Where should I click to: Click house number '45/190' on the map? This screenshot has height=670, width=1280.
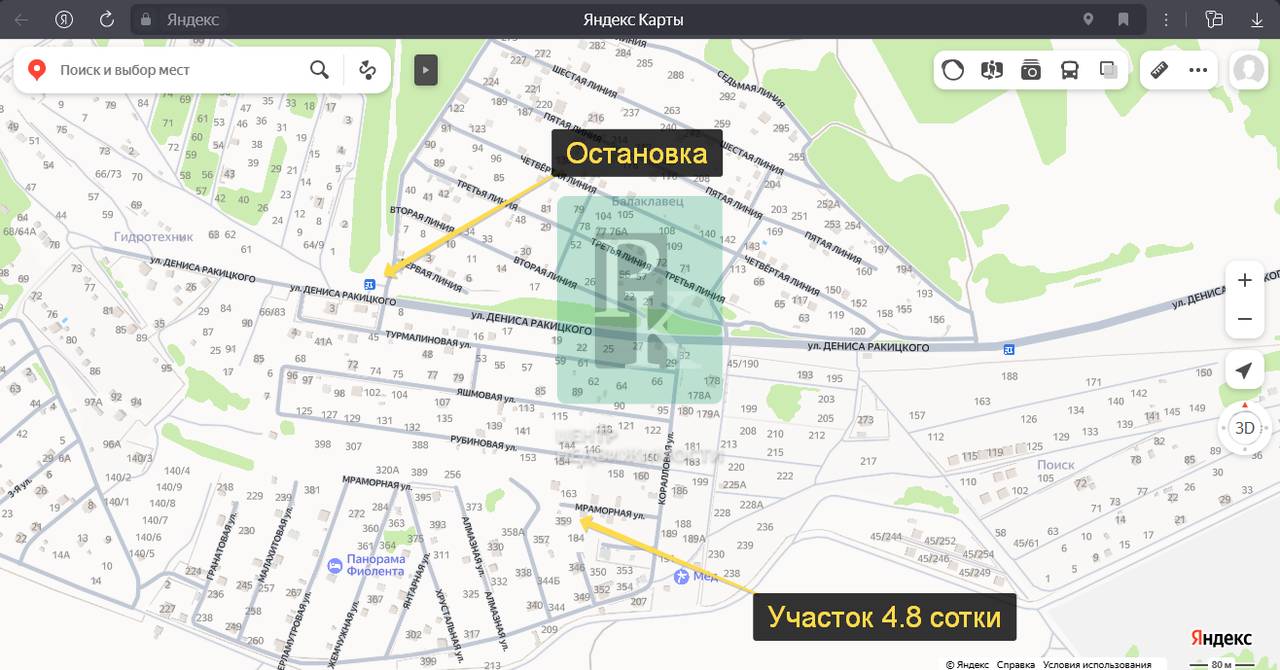point(743,364)
